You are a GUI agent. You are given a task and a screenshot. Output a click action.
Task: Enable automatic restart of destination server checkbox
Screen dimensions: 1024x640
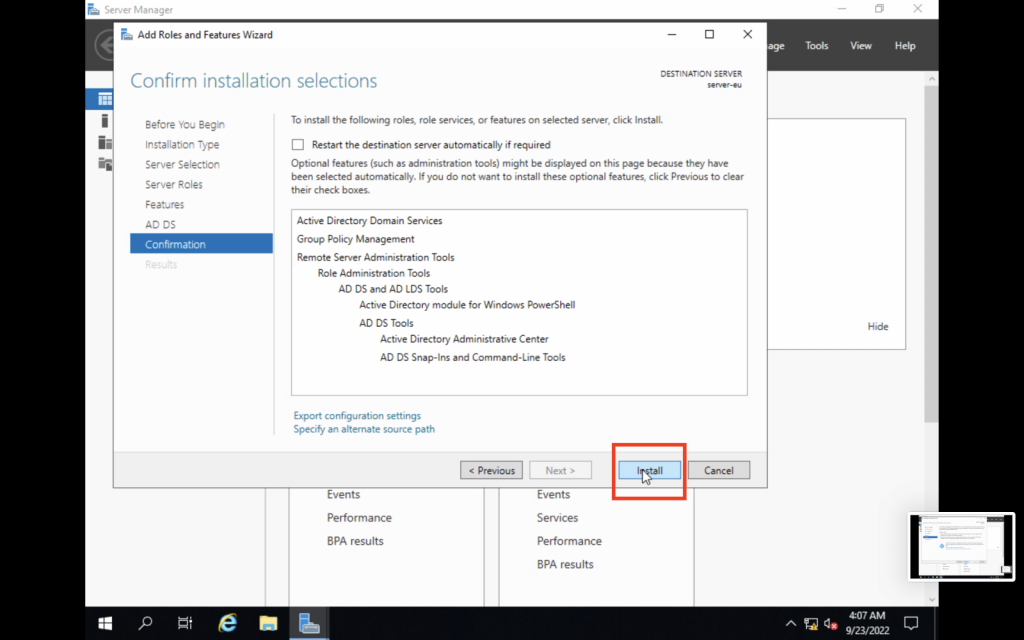(298, 145)
